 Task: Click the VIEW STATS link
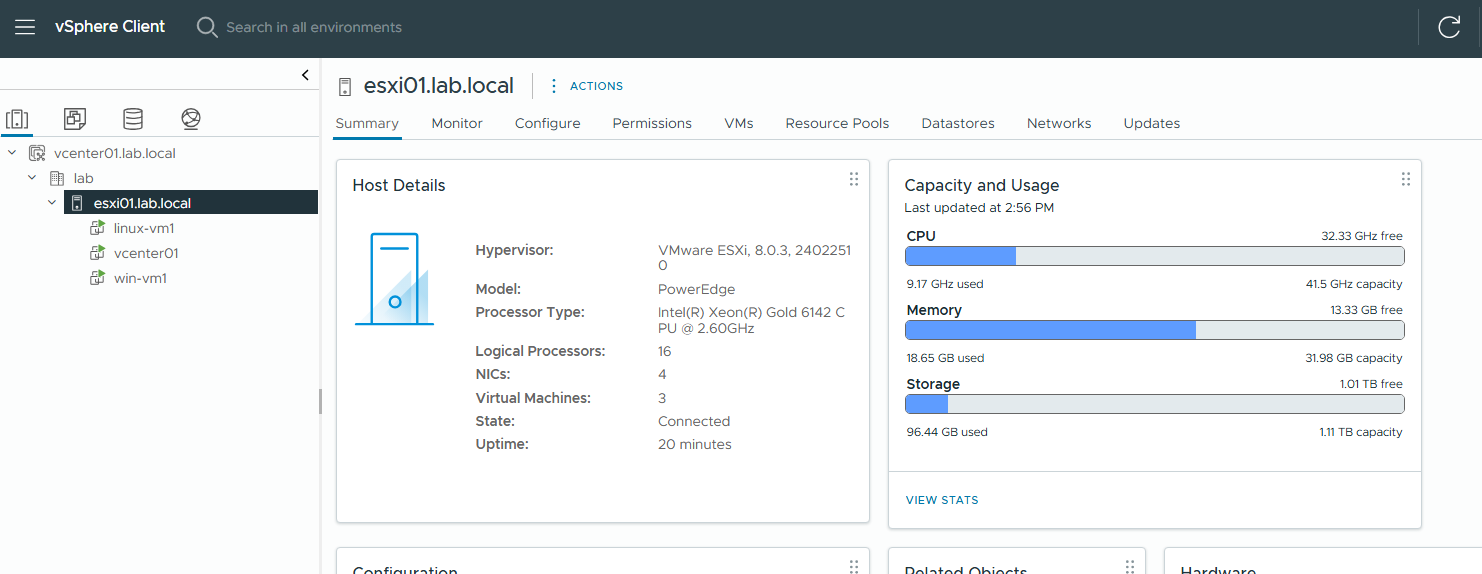(942, 500)
